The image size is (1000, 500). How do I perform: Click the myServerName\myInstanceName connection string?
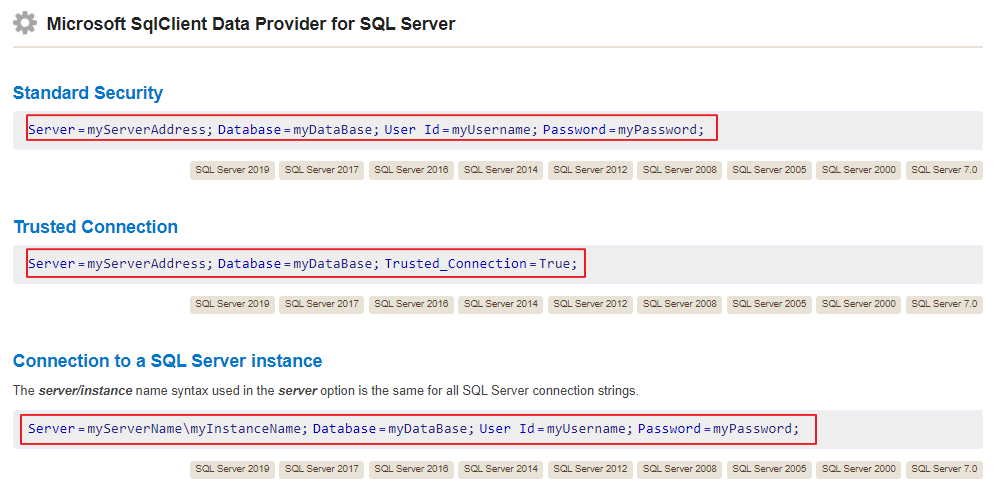[418, 429]
